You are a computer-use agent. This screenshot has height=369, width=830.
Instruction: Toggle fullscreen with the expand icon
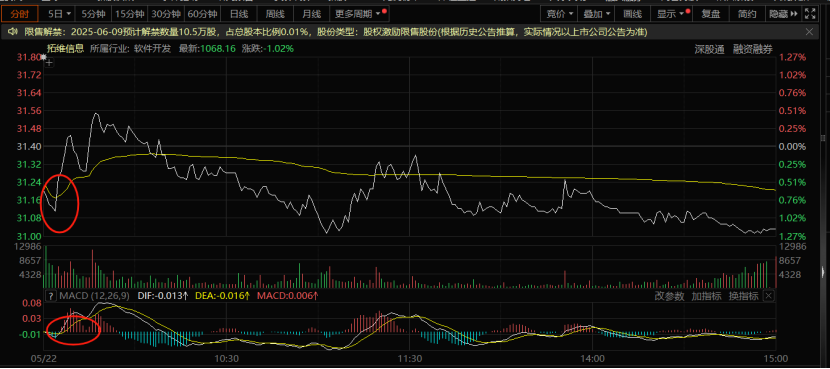pyautogui.click(x=810, y=14)
